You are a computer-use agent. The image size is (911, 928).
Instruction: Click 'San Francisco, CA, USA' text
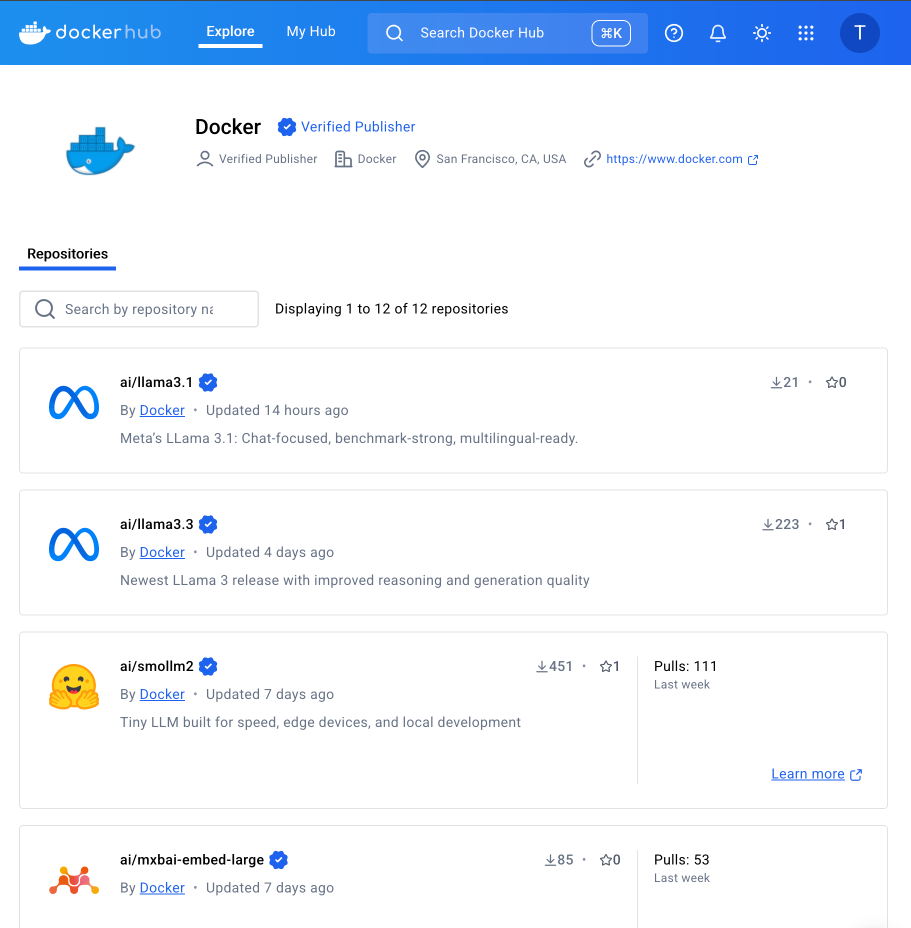(x=501, y=159)
